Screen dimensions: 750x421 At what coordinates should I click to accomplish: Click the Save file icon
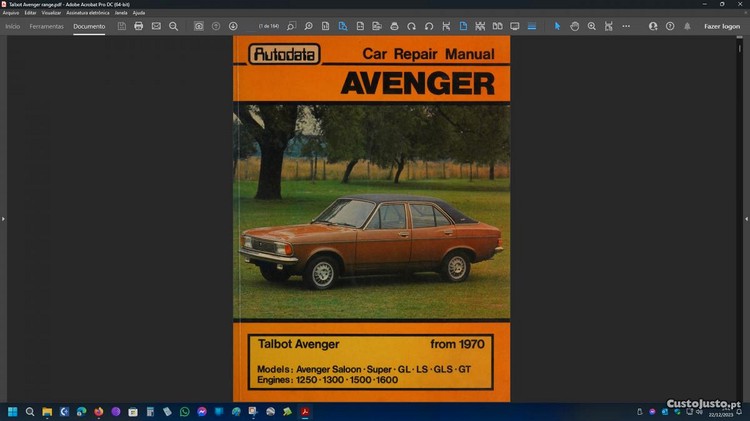pyautogui.click(x=121, y=26)
